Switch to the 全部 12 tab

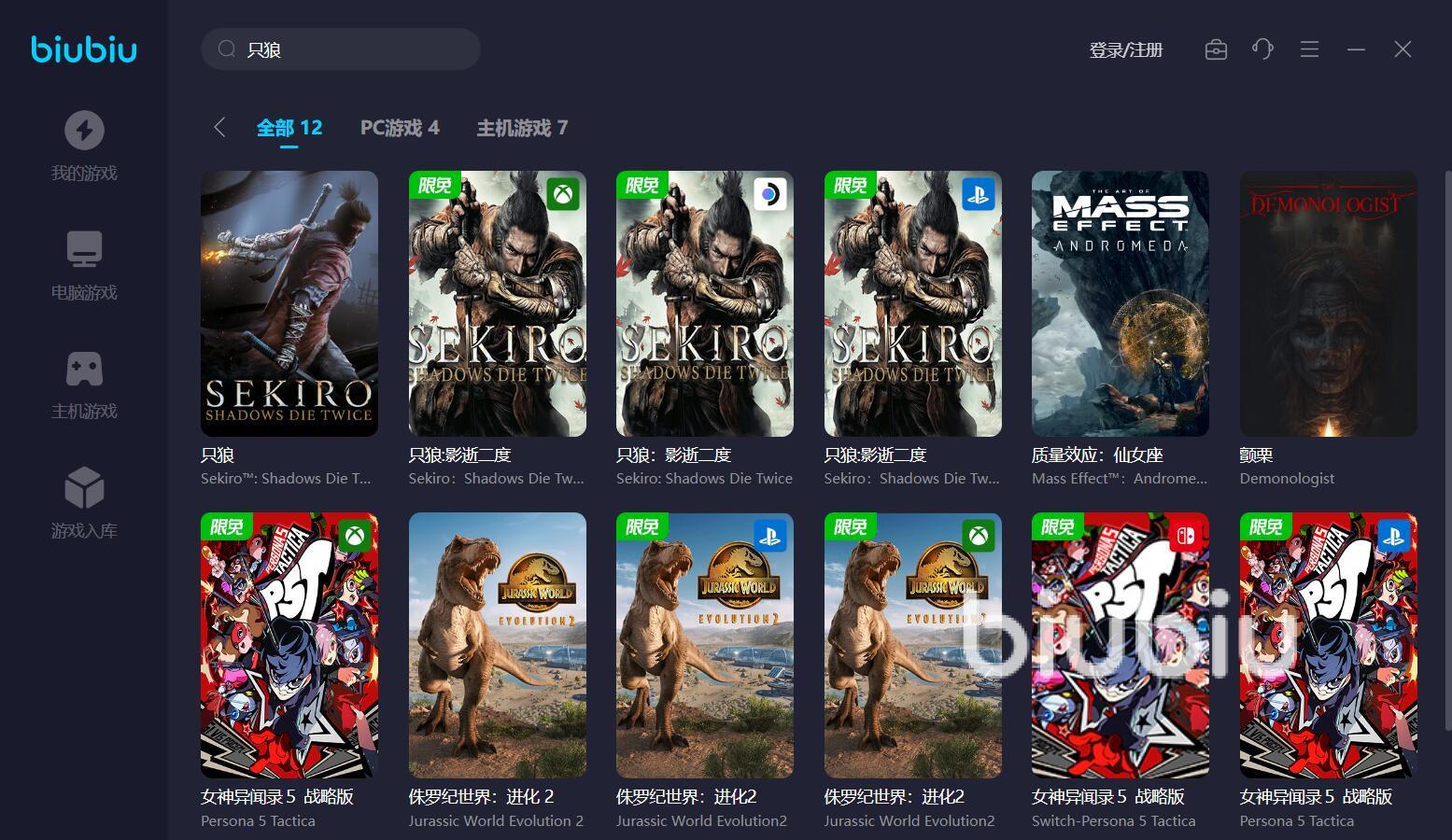click(289, 128)
